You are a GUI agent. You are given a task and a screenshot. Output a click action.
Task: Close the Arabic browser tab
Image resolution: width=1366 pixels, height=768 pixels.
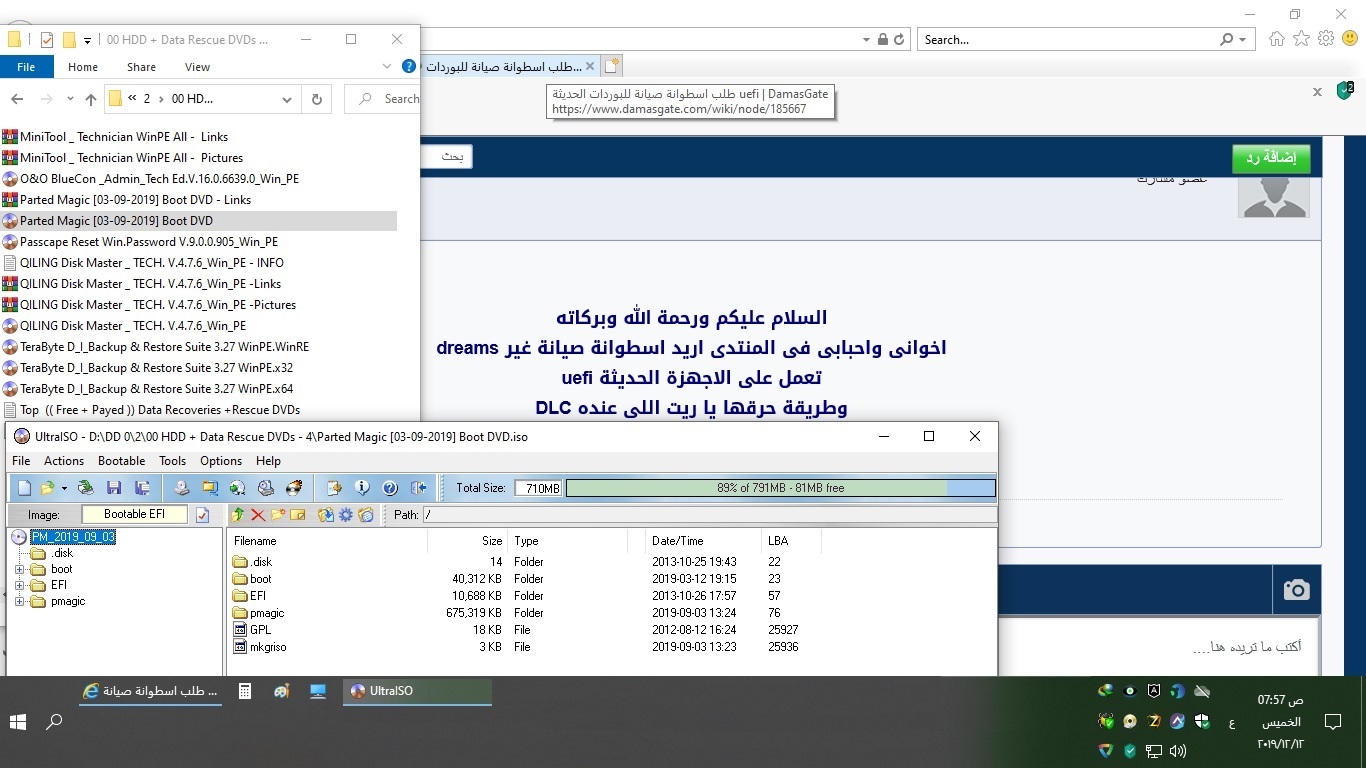(590, 66)
